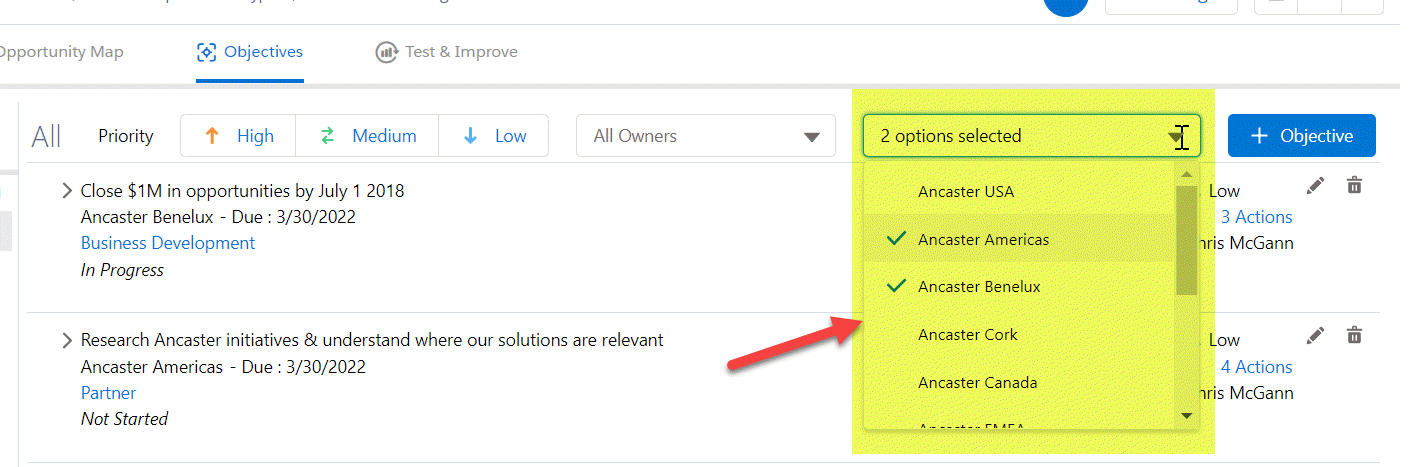Viewport: 1411px width, 467px height.
Task: Open the All Owners dropdown
Action: point(706,136)
